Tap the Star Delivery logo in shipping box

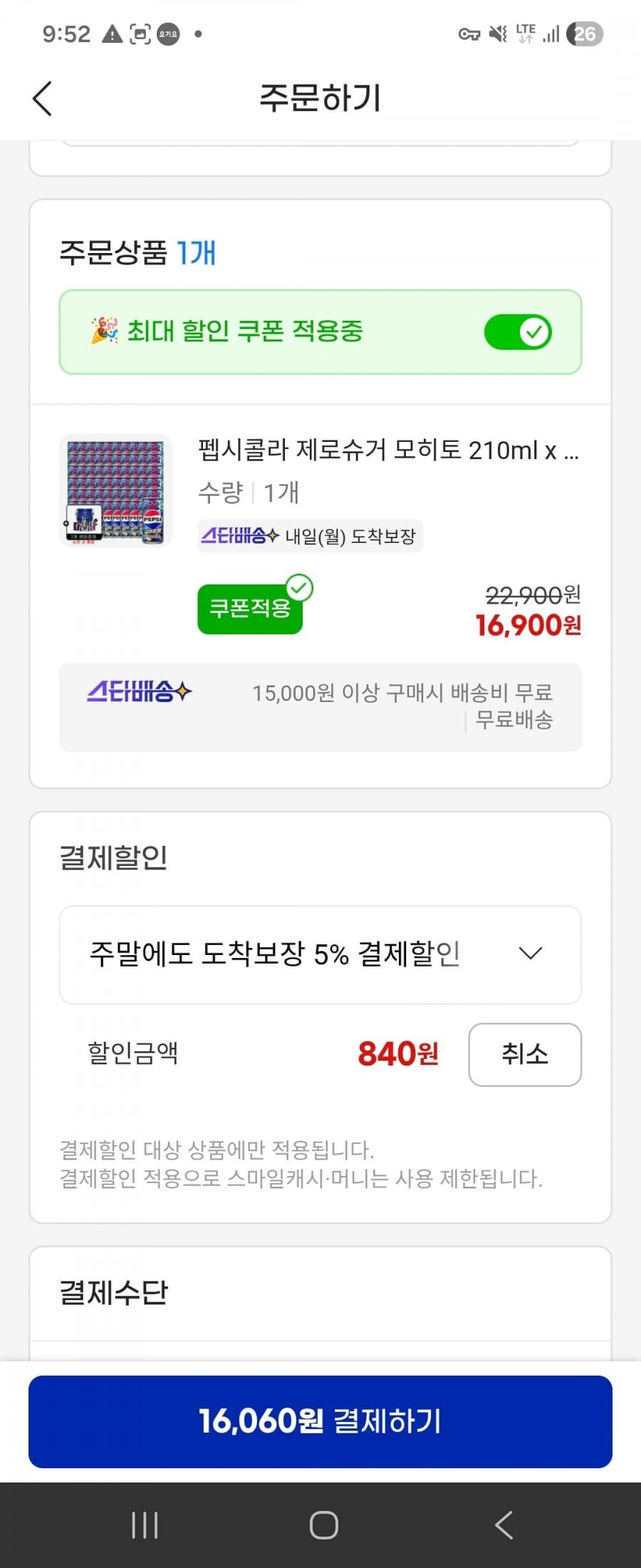[x=140, y=691]
